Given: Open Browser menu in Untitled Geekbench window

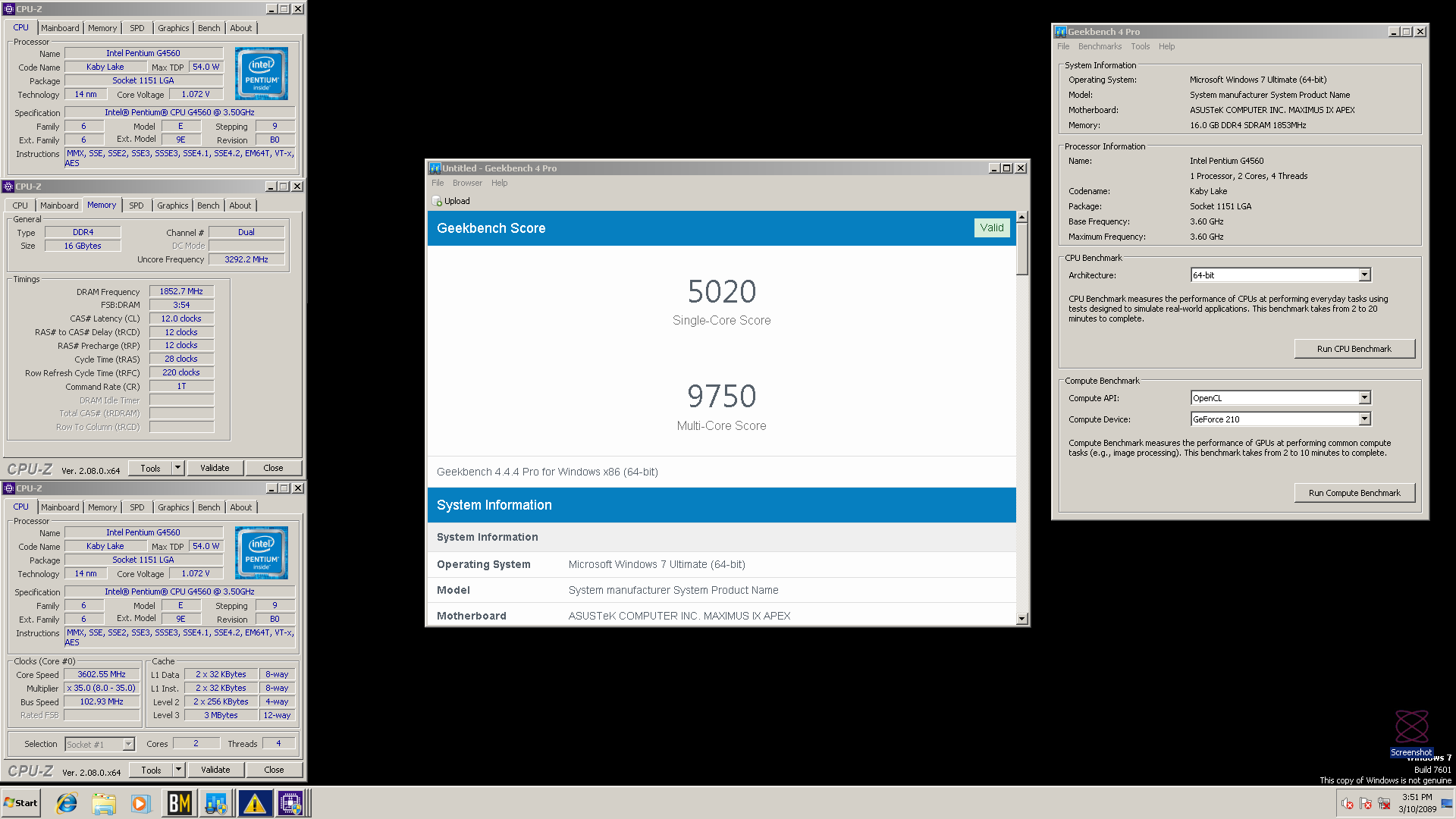Looking at the screenshot, I should tap(467, 183).
